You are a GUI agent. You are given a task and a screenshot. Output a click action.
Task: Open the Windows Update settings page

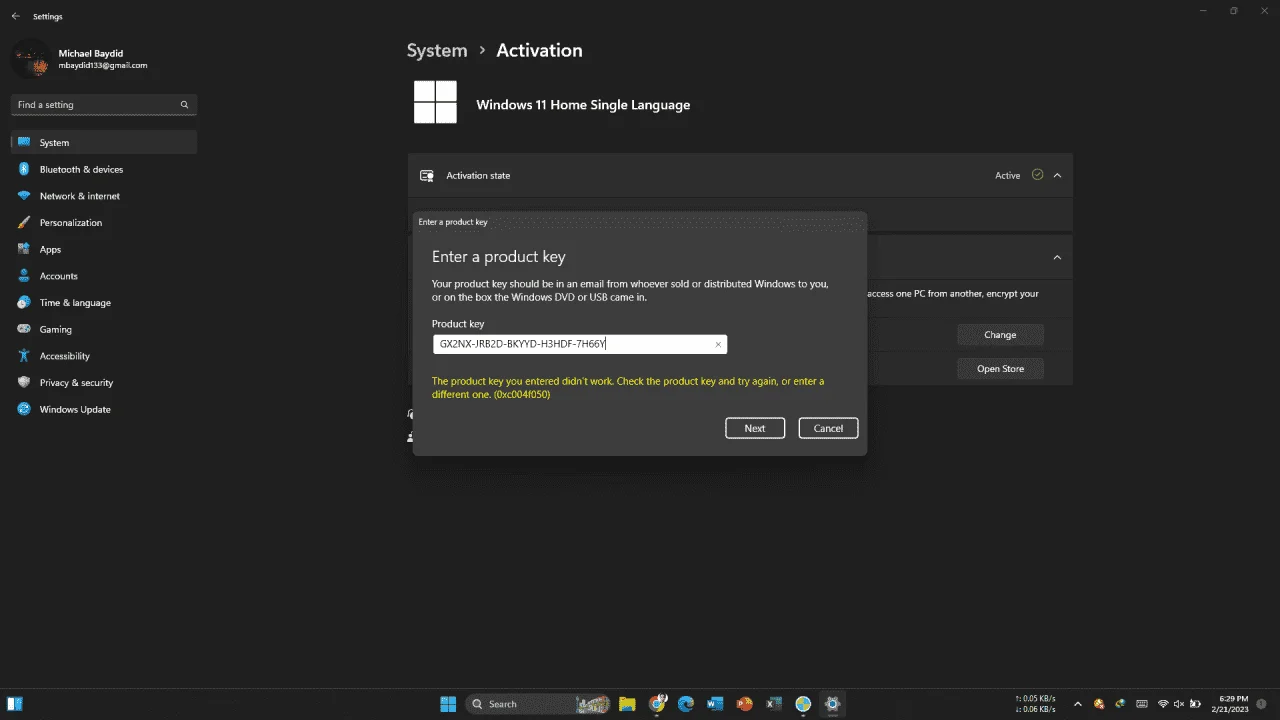[x=104, y=409]
